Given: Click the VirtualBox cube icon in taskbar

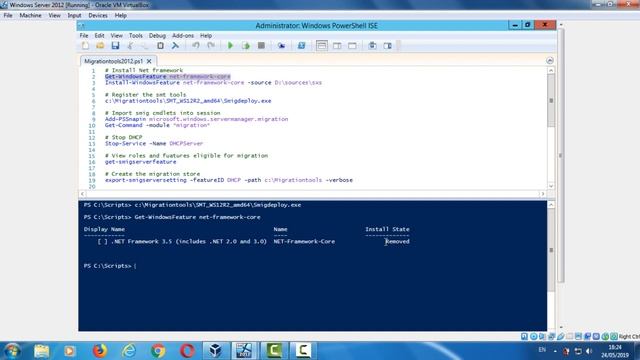Looking at the screenshot, I should click(216, 351).
